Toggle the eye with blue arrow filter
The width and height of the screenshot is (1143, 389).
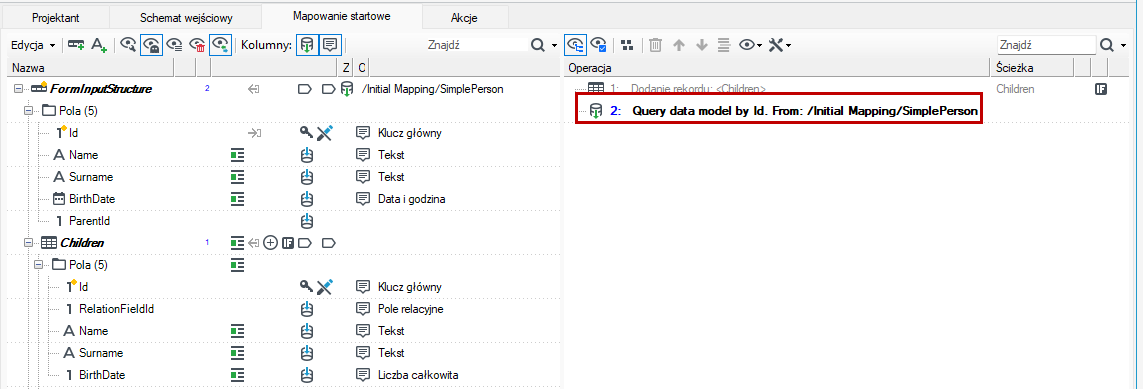pos(221,45)
